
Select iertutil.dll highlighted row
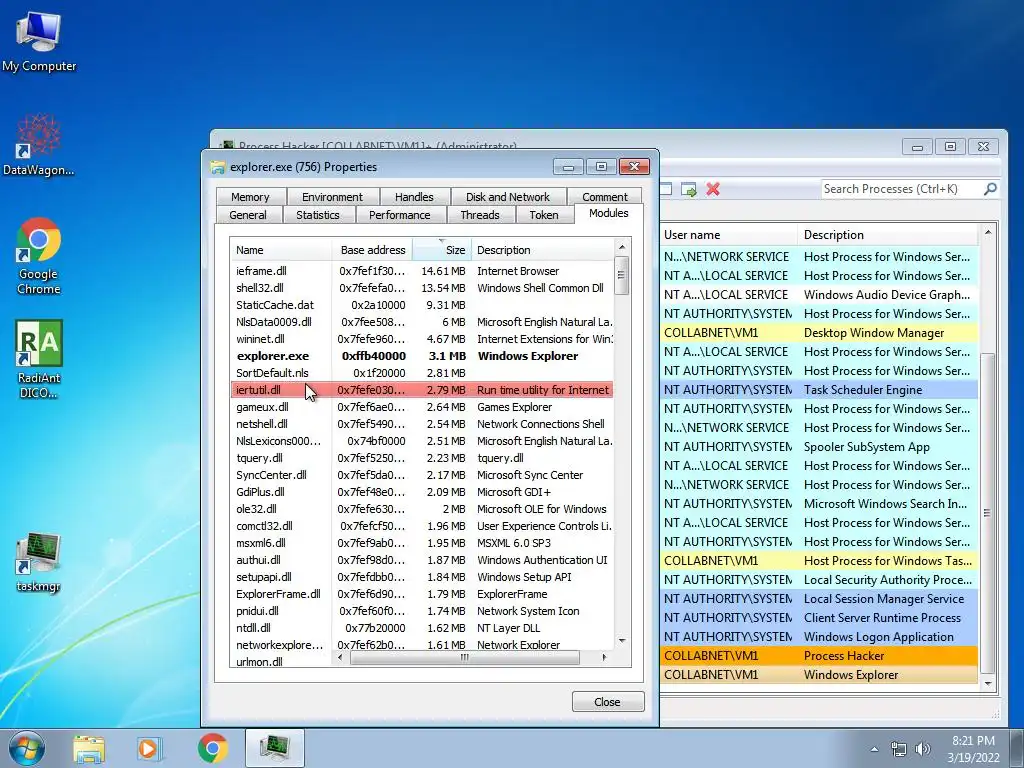[422, 390]
